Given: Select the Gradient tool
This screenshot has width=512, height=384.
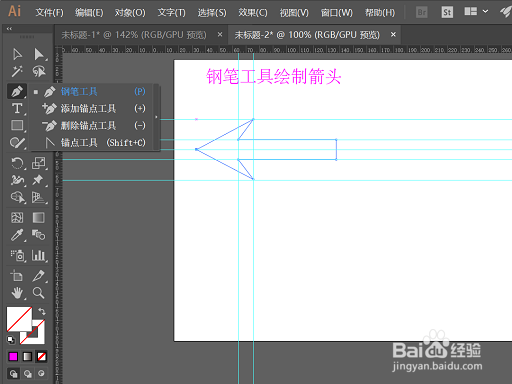Looking at the screenshot, I should pos(39,218).
